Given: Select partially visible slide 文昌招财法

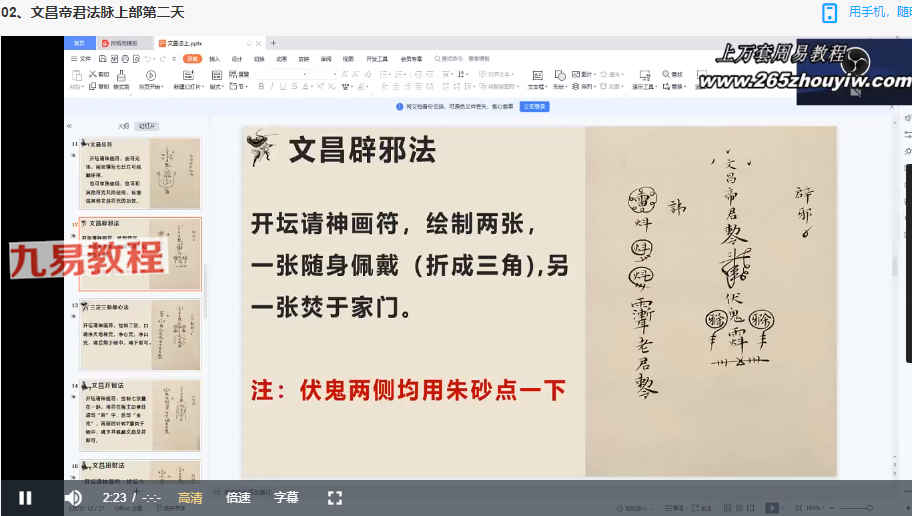Looking at the screenshot, I should pyautogui.click(x=140, y=470).
